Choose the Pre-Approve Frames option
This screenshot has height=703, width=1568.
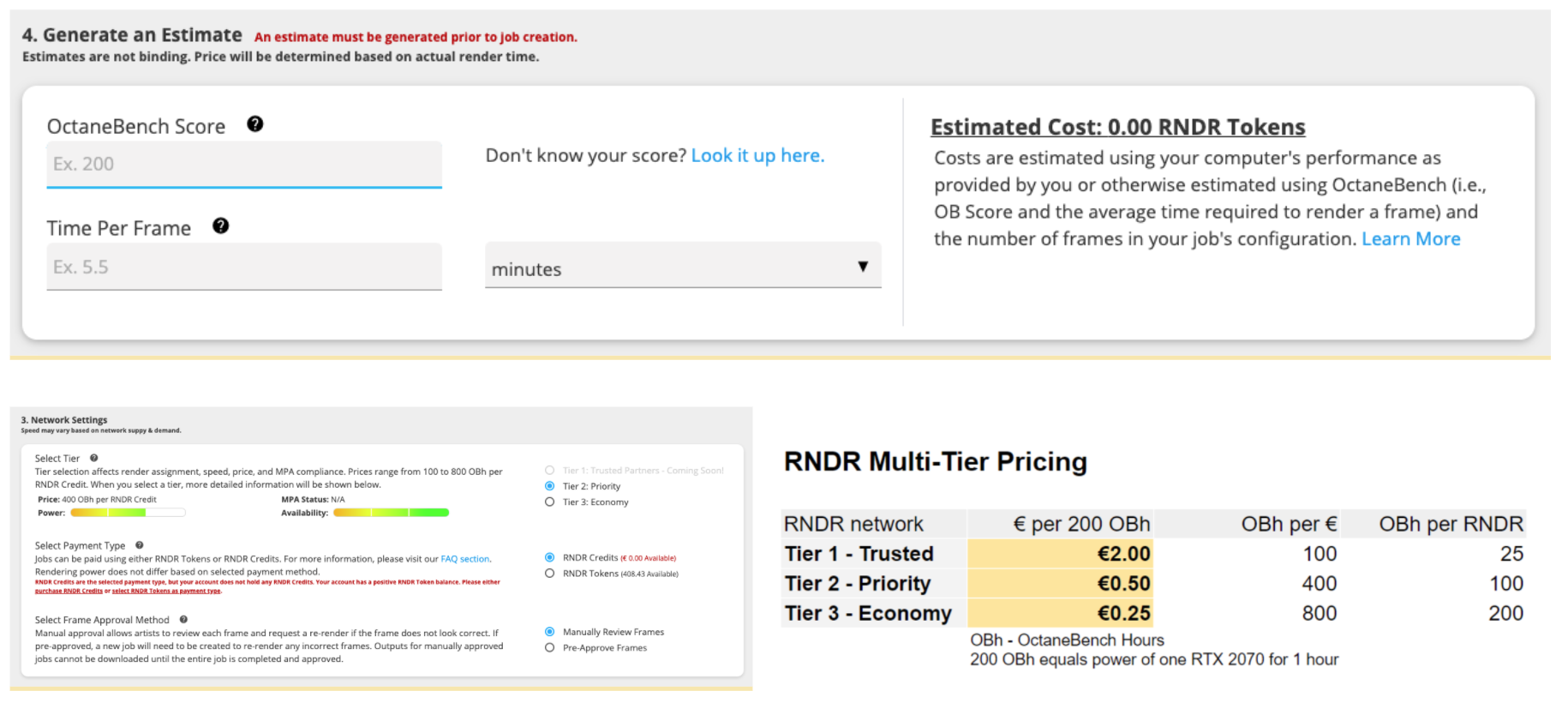tap(549, 648)
